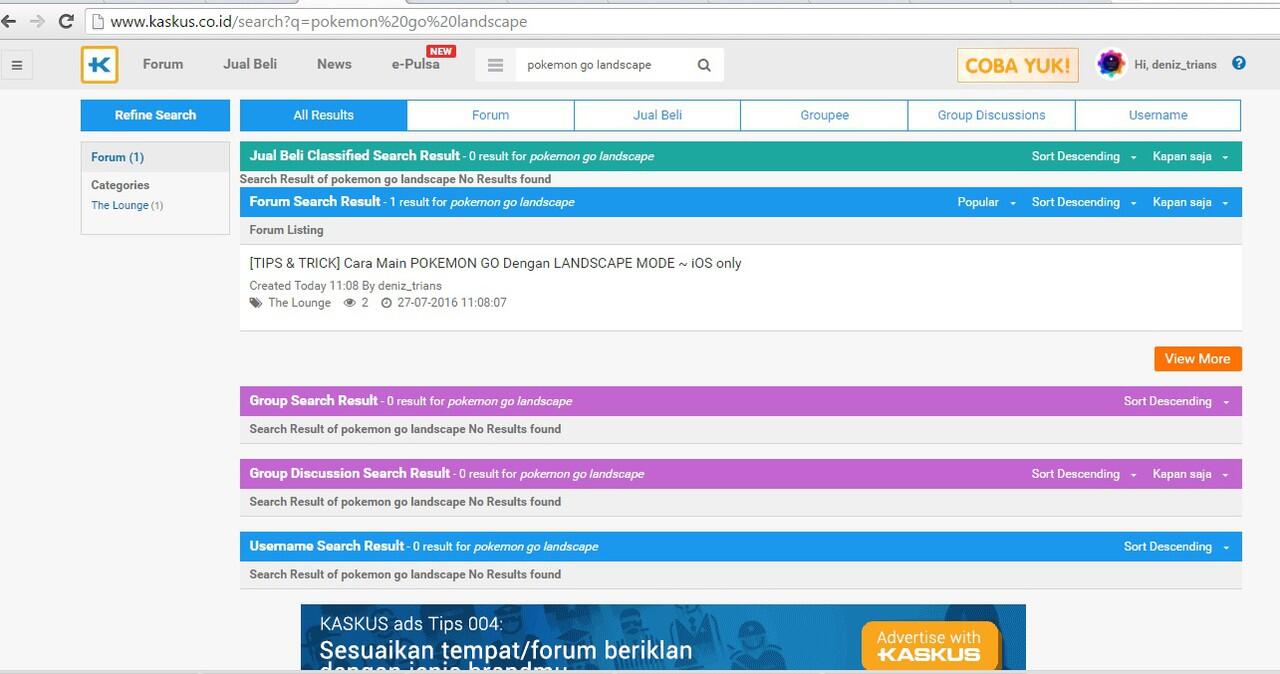Click the Forum Listing heading
The height and width of the screenshot is (674, 1280).
[x=286, y=230]
